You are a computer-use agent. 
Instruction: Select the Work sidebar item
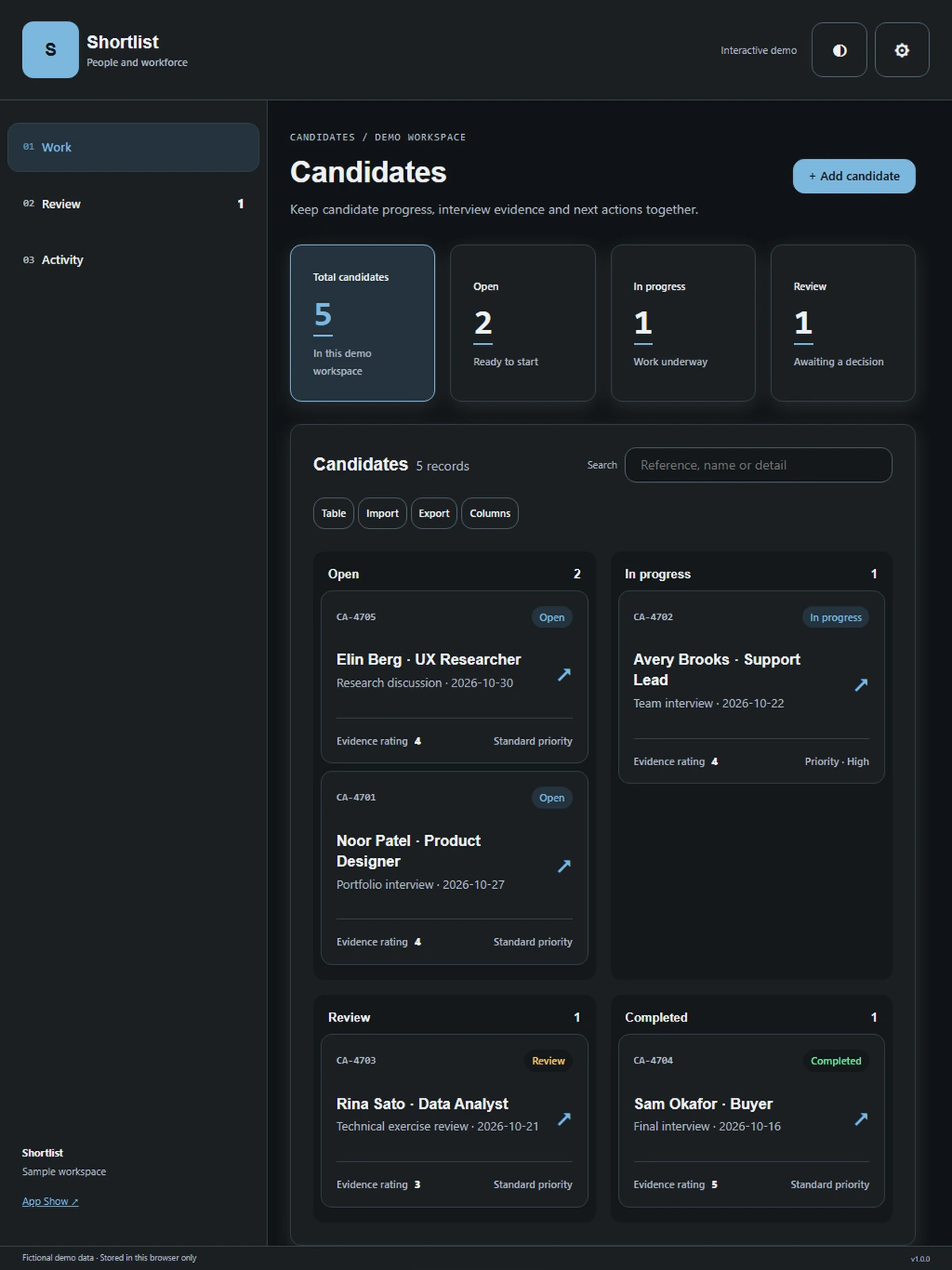pos(133,147)
